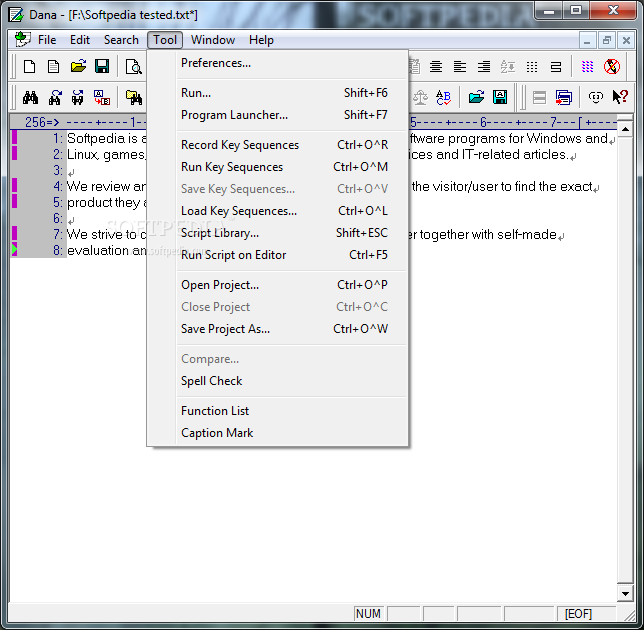This screenshot has height=630, width=644.
Task: Open the Edit menu
Action: click(80, 40)
